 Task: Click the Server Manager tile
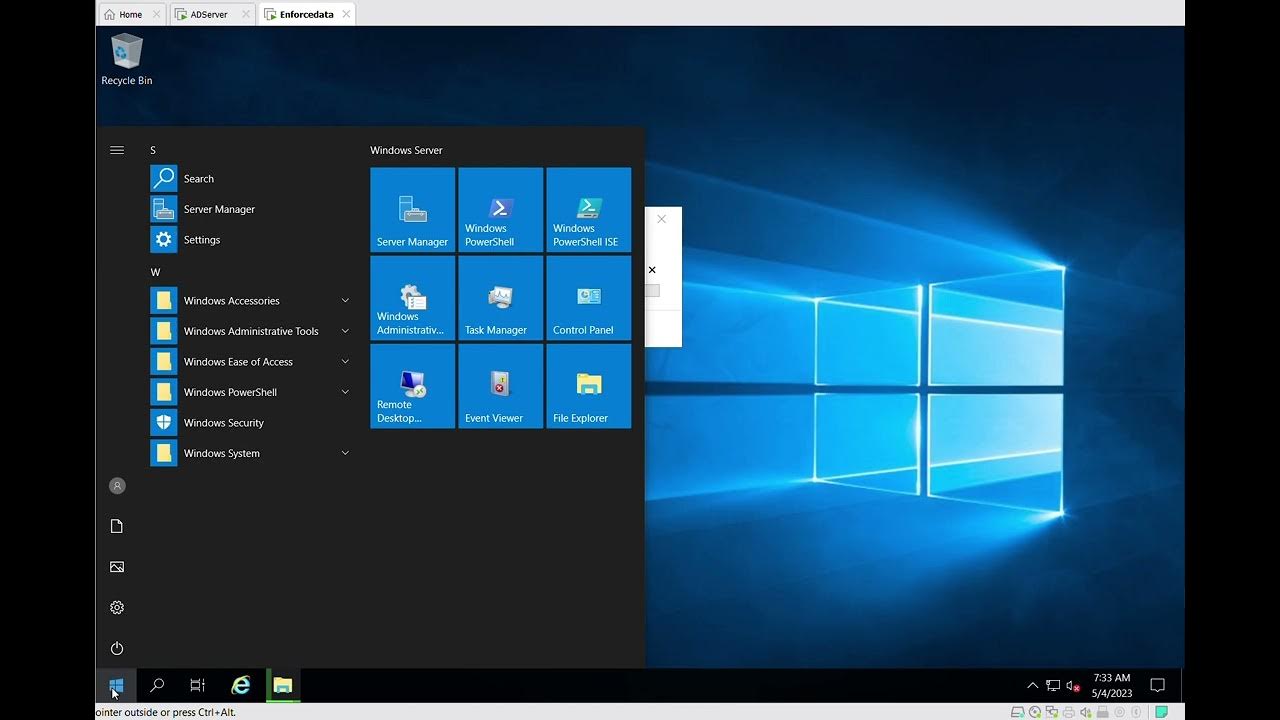[x=412, y=210]
